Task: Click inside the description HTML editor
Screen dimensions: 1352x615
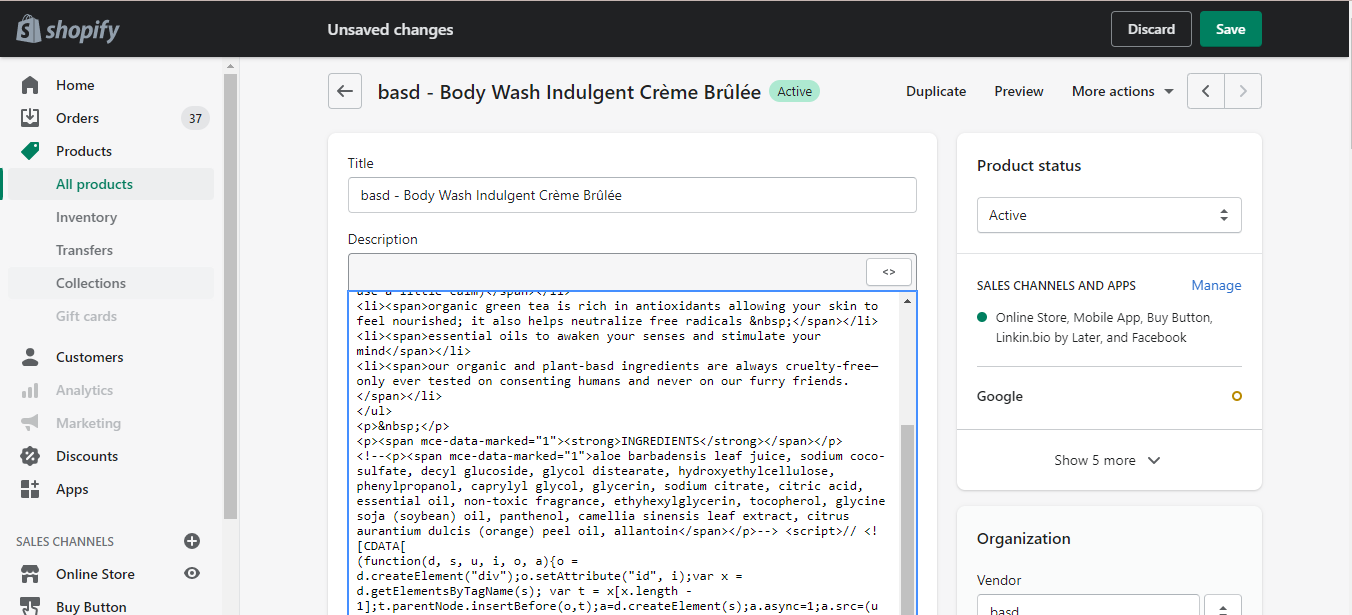Action: 623,453
